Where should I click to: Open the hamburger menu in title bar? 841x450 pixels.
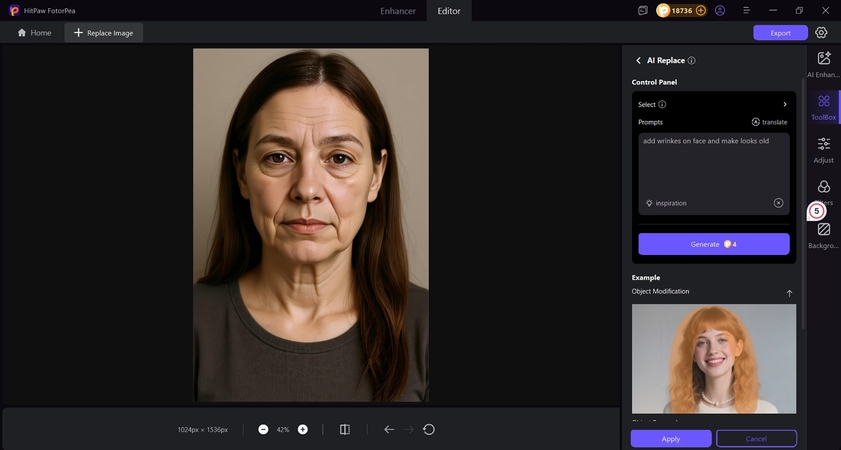(x=744, y=10)
